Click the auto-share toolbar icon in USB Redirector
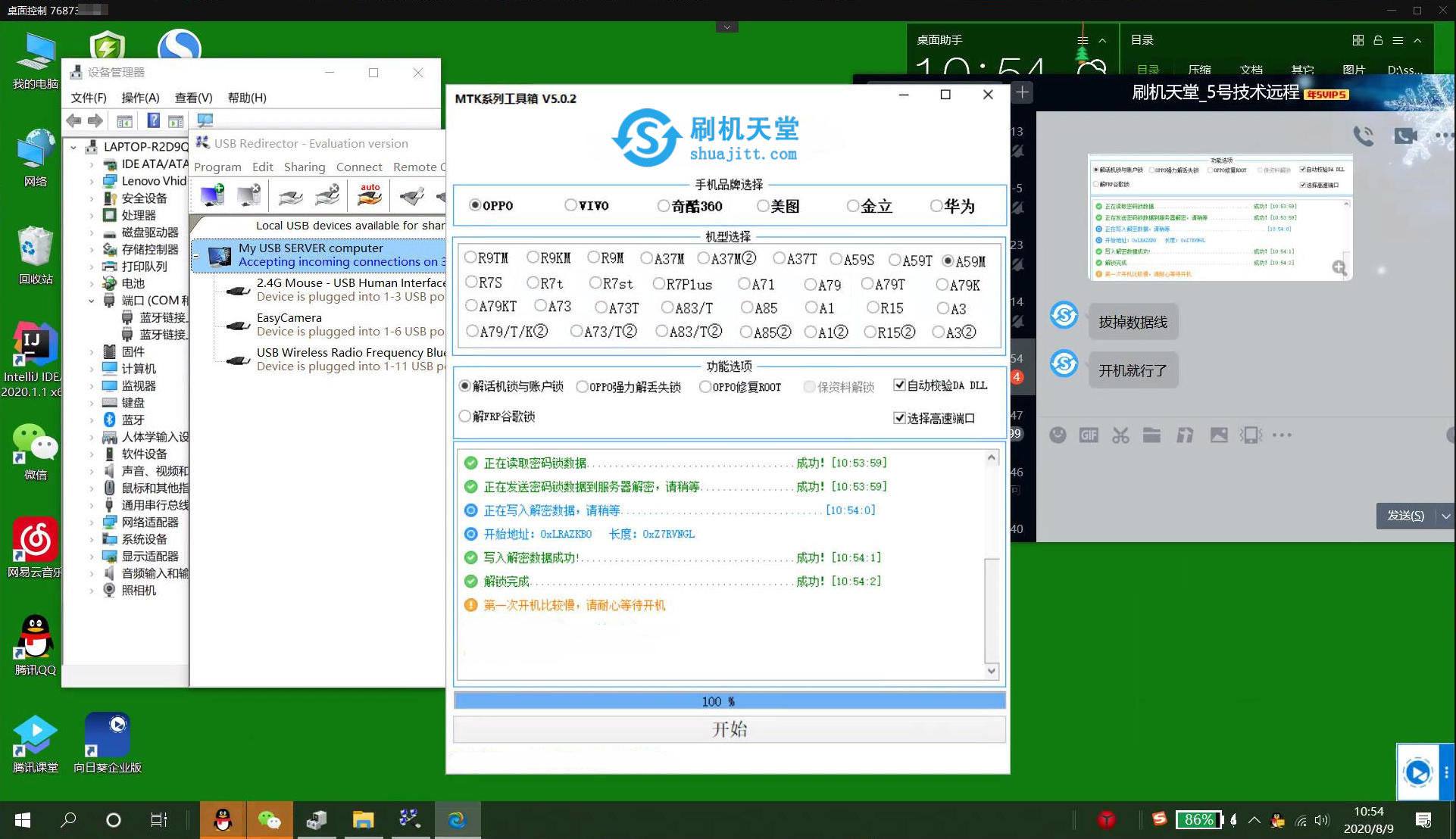Viewport: 1456px width, 839px height. click(370, 195)
